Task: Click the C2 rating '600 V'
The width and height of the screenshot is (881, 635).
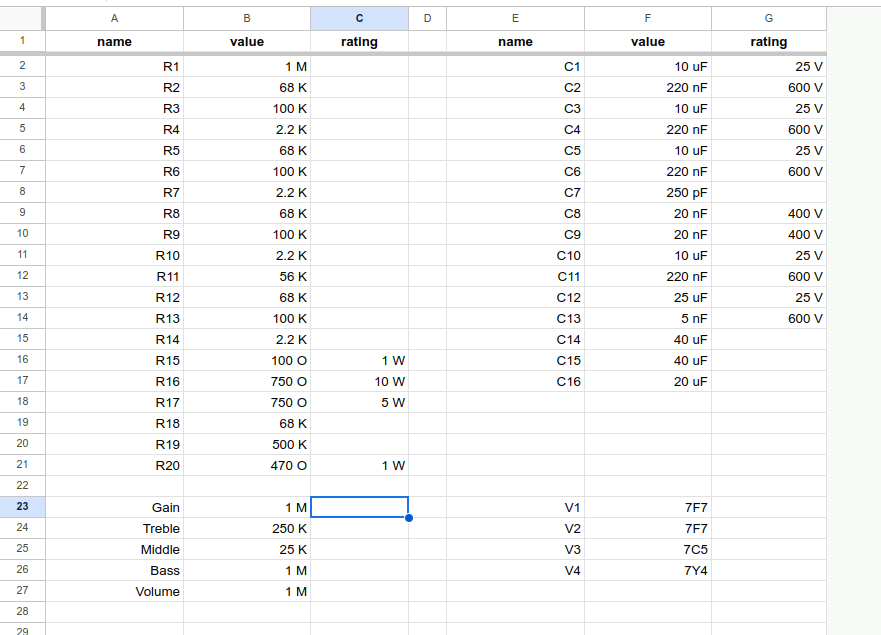Action: click(x=769, y=88)
